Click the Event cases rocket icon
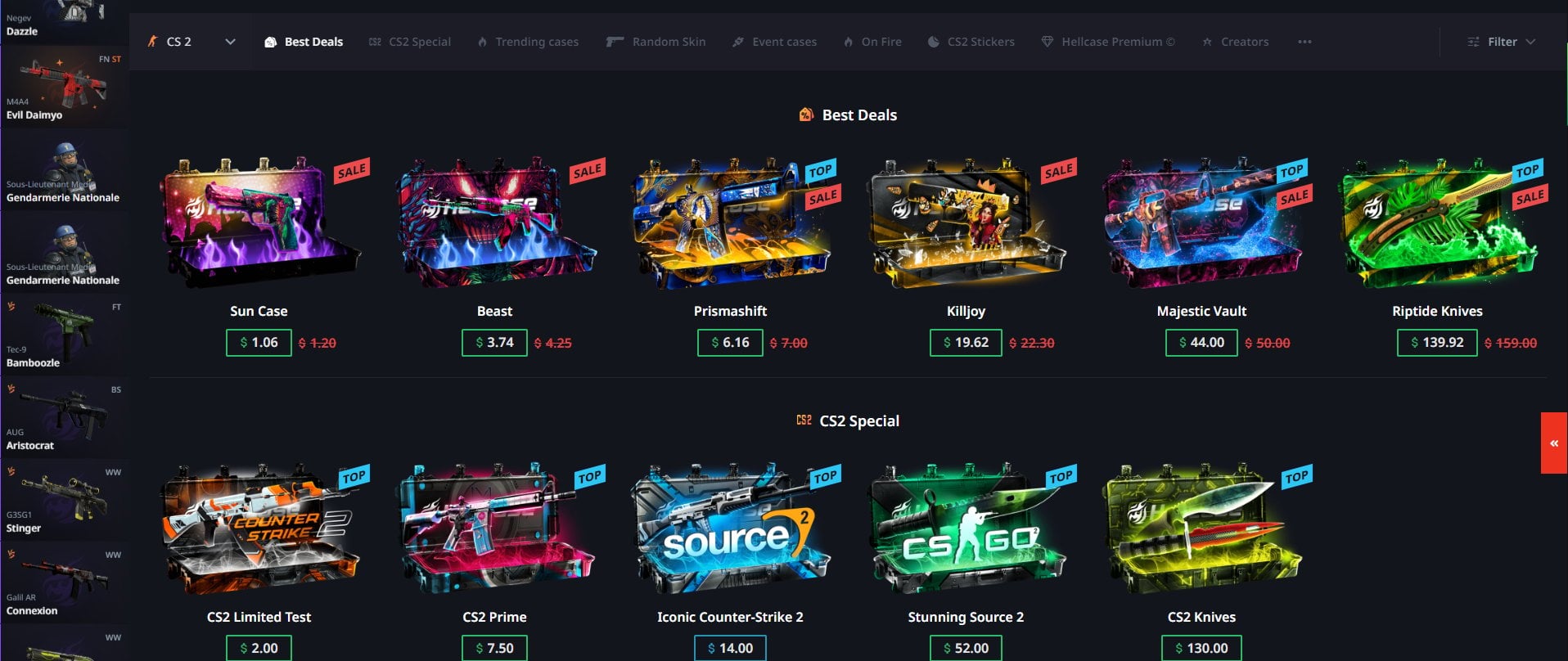Screen dimensions: 1568x661 [x=738, y=42]
